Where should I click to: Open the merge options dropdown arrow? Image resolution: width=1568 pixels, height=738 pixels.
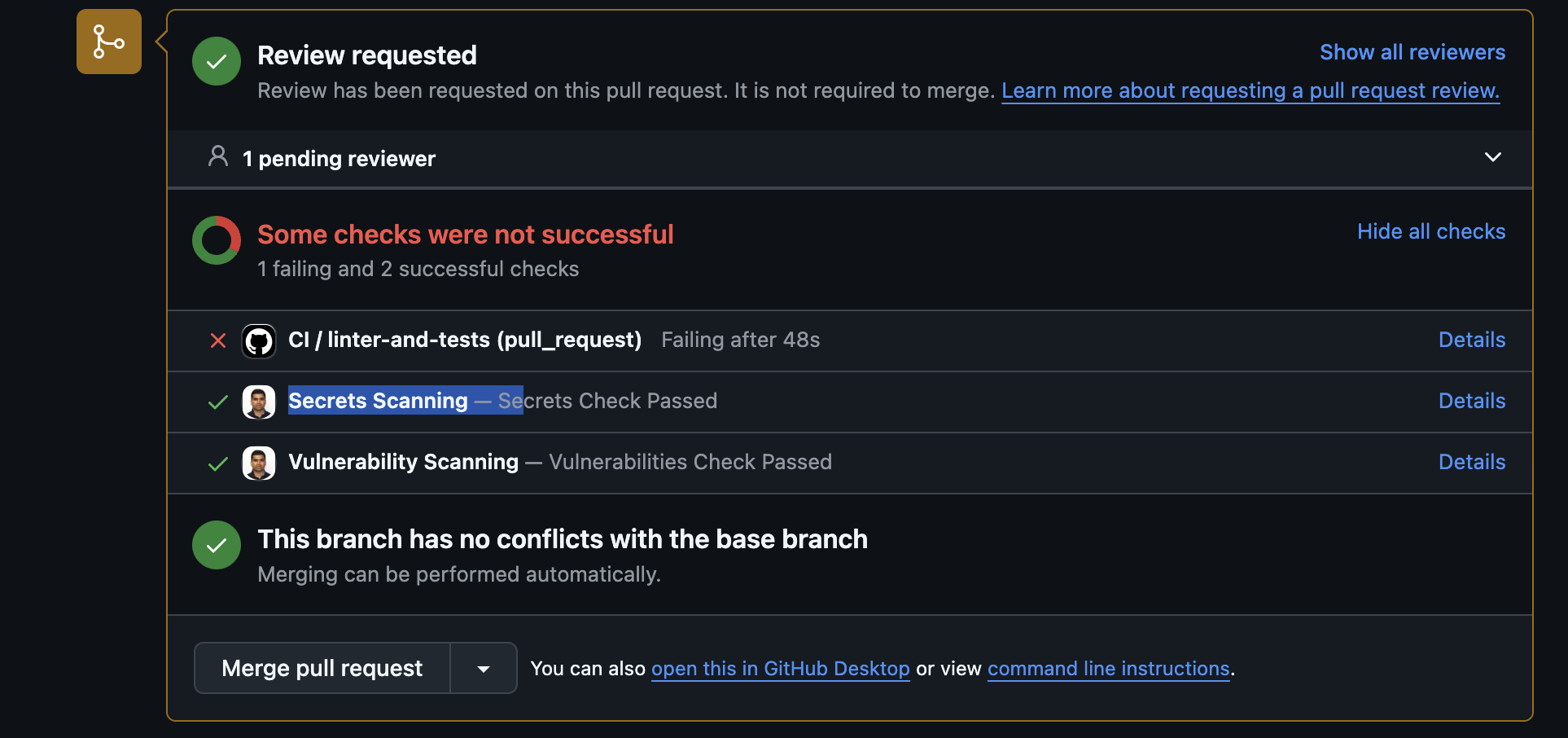click(x=483, y=668)
